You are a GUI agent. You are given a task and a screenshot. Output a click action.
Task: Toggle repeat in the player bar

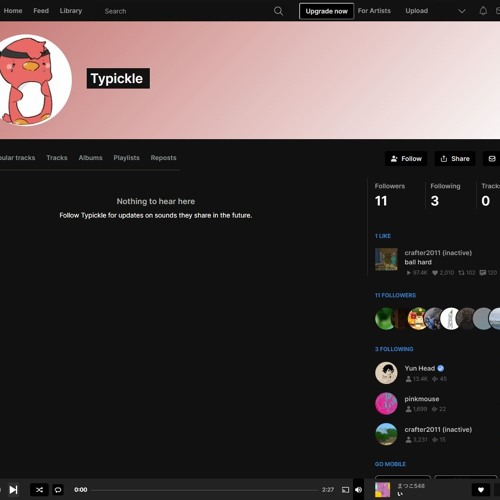point(58,490)
